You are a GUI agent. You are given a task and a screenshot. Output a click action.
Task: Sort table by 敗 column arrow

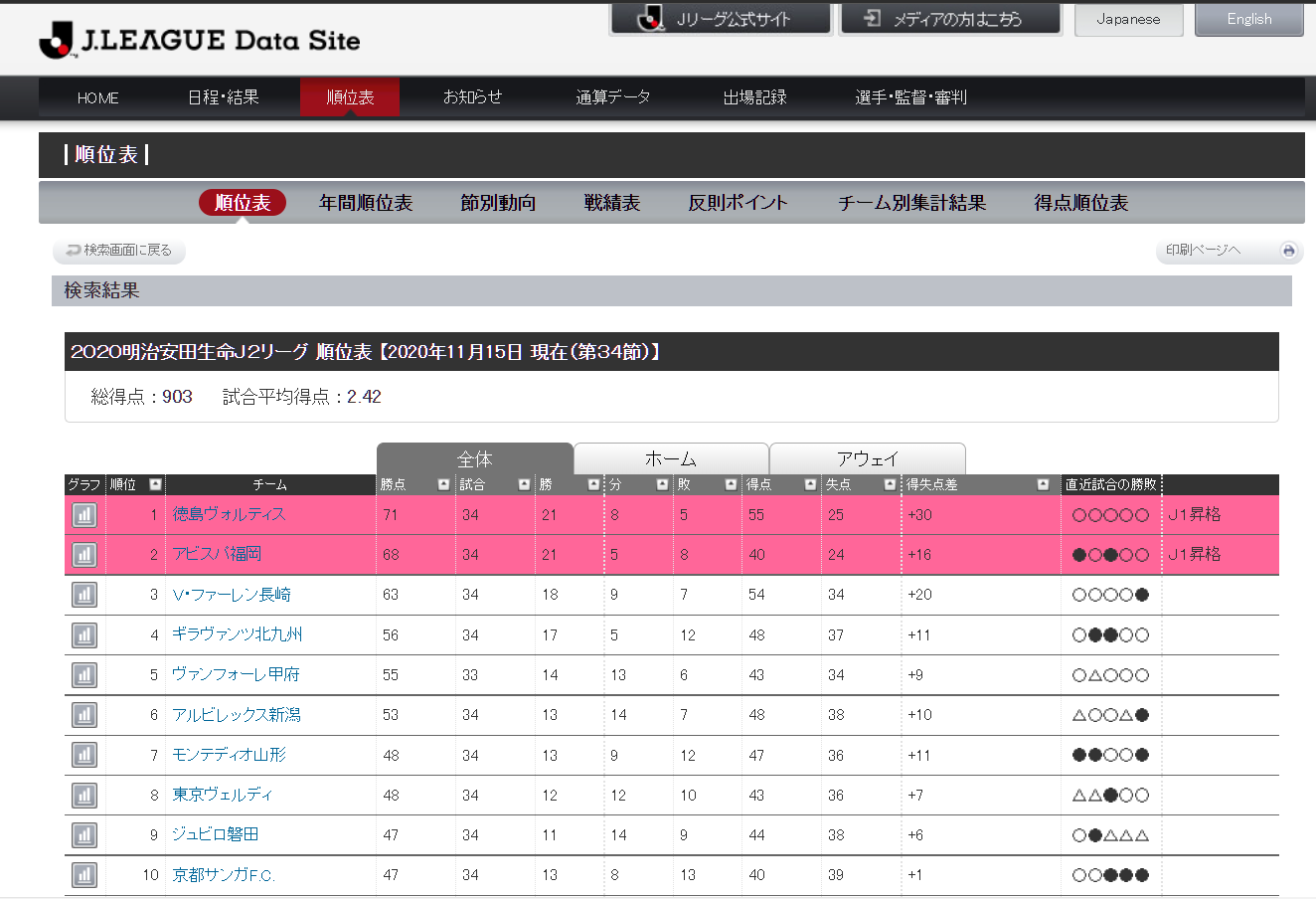[731, 484]
